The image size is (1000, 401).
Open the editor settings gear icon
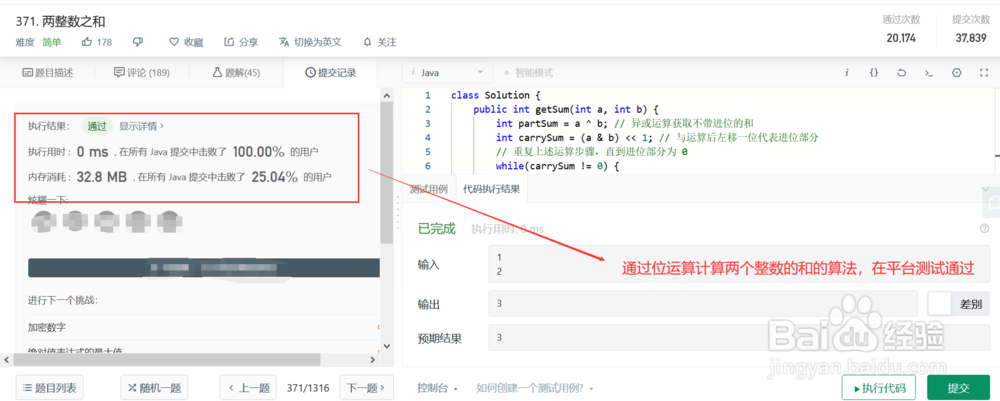[956, 73]
